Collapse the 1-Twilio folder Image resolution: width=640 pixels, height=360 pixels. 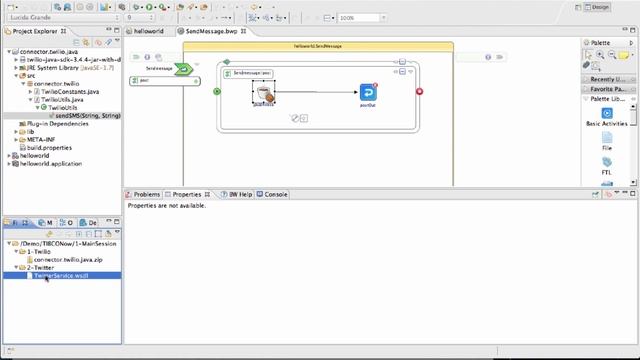[16, 251]
